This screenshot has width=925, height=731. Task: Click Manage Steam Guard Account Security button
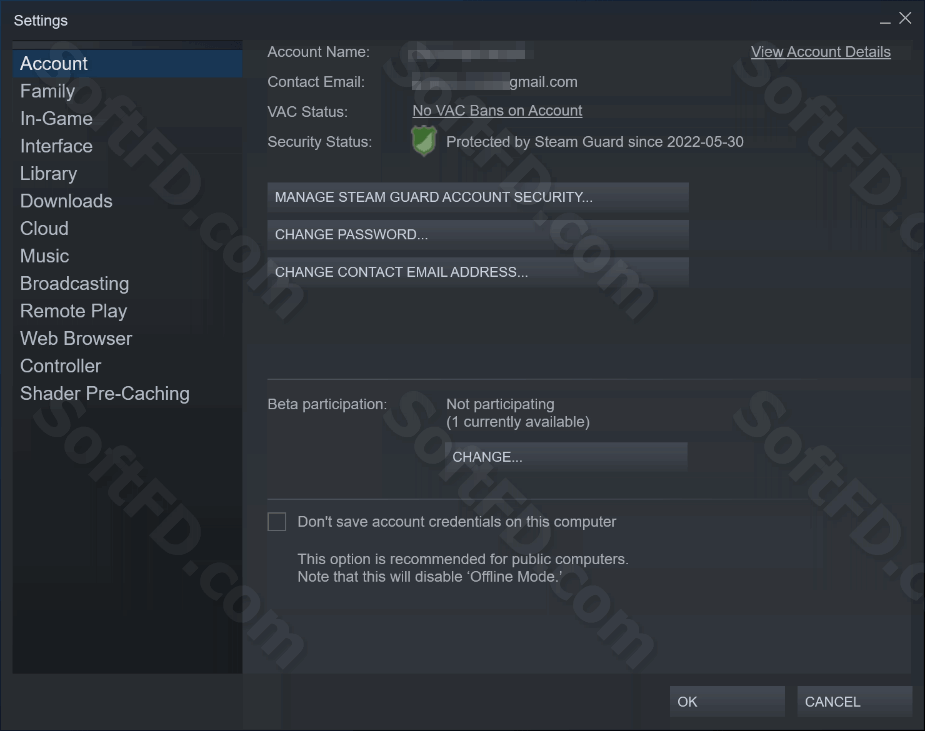pyautogui.click(x=478, y=197)
